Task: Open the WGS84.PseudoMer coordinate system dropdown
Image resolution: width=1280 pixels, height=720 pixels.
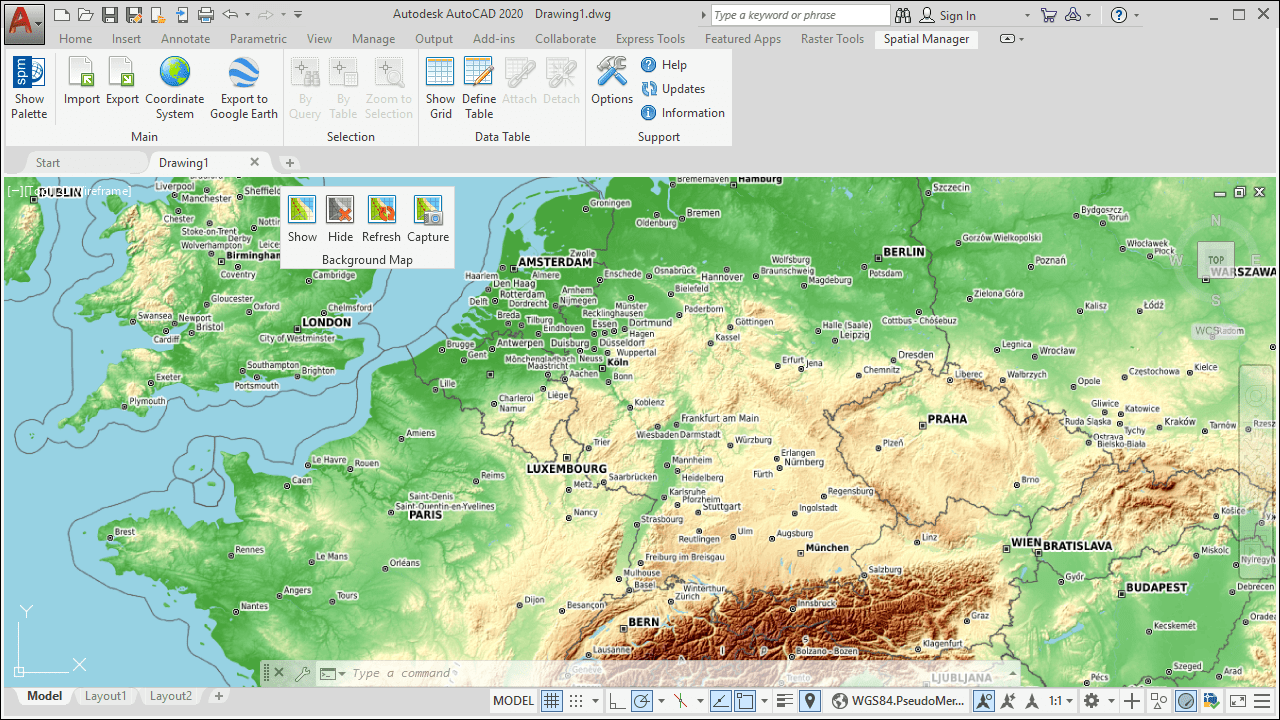Action: (x=898, y=701)
